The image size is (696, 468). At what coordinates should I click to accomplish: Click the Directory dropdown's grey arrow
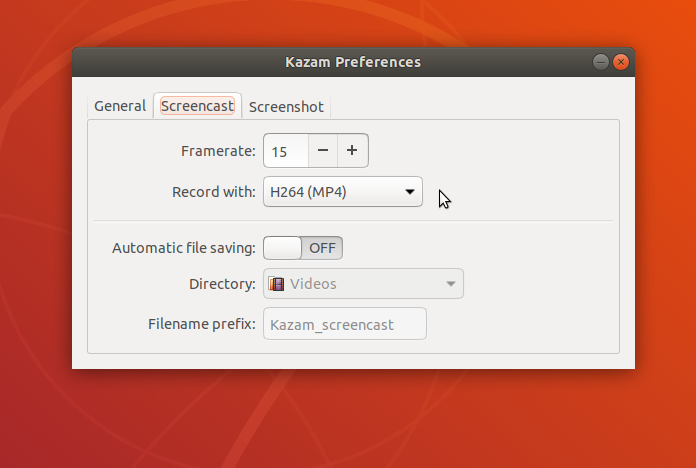pyautogui.click(x=451, y=284)
